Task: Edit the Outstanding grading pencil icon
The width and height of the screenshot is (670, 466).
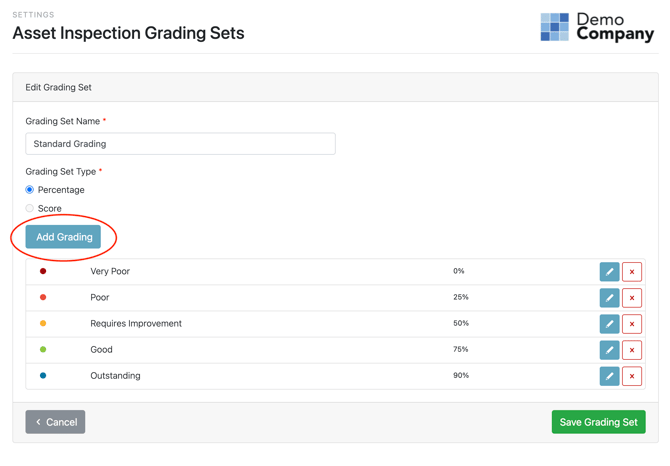Action: (609, 376)
